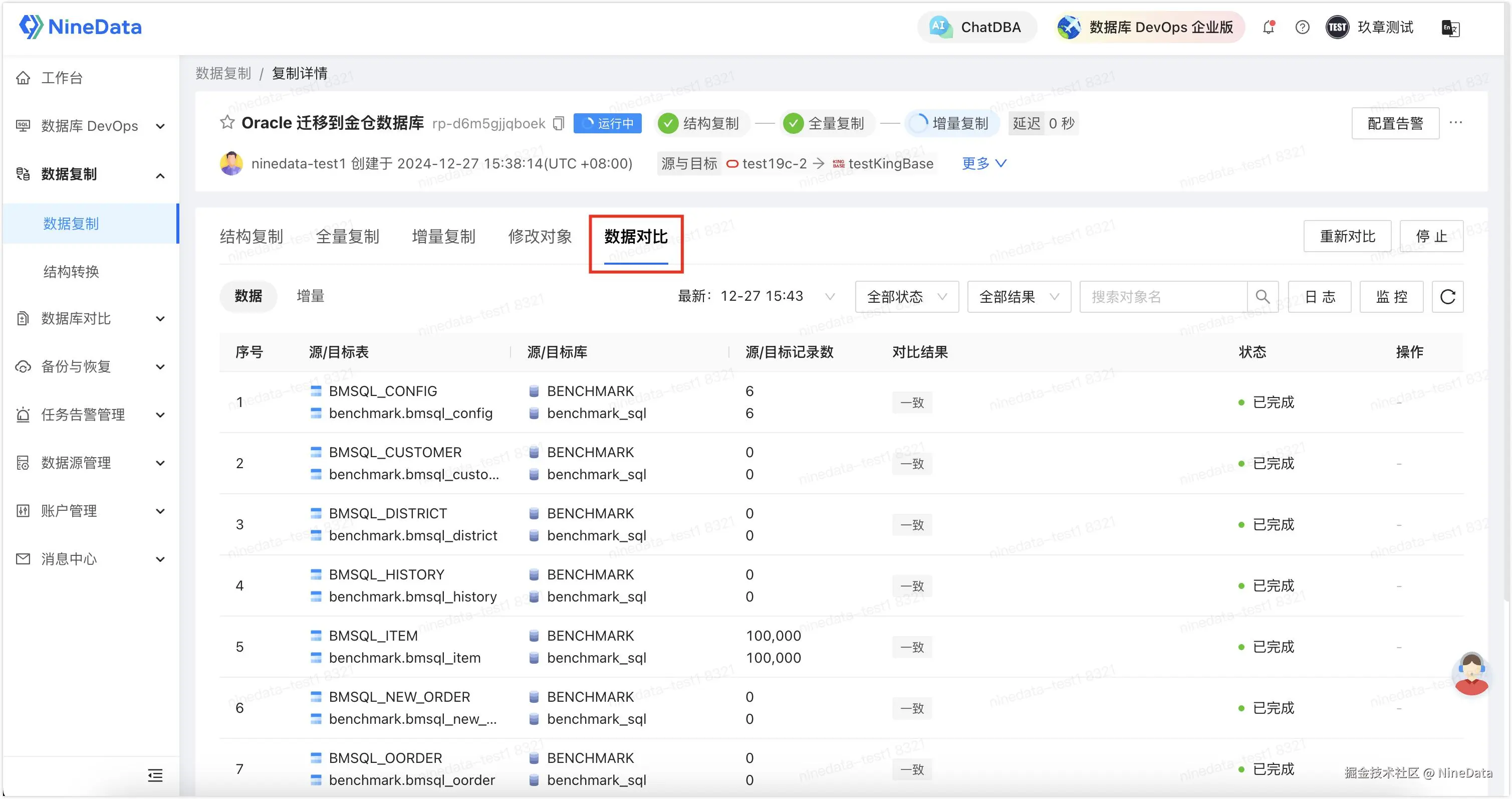This screenshot has height=799, width=1512.
Task: Open the three-dots more actions menu
Action: [1456, 123]
